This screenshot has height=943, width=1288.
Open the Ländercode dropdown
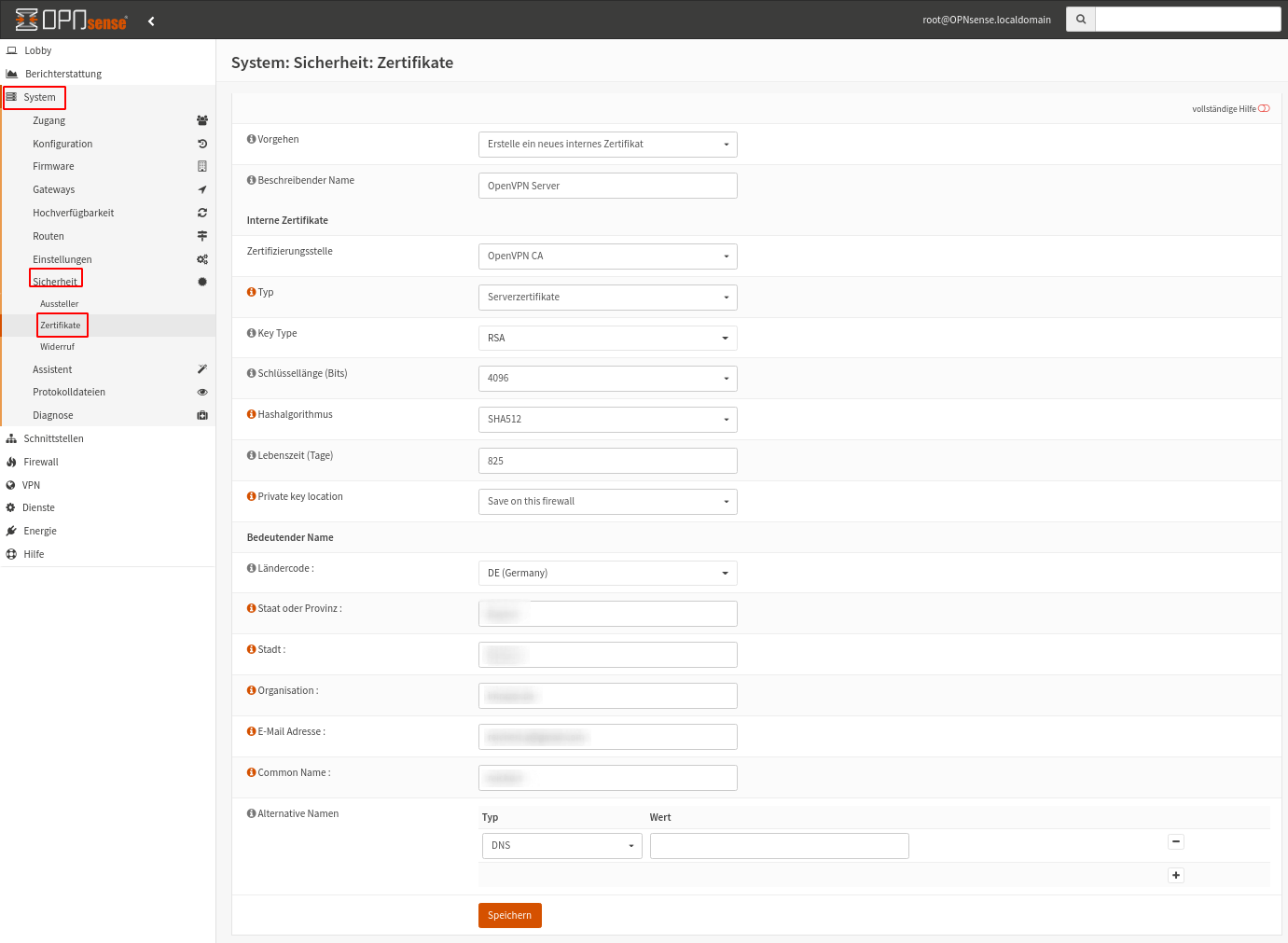(x=607, y=573)
